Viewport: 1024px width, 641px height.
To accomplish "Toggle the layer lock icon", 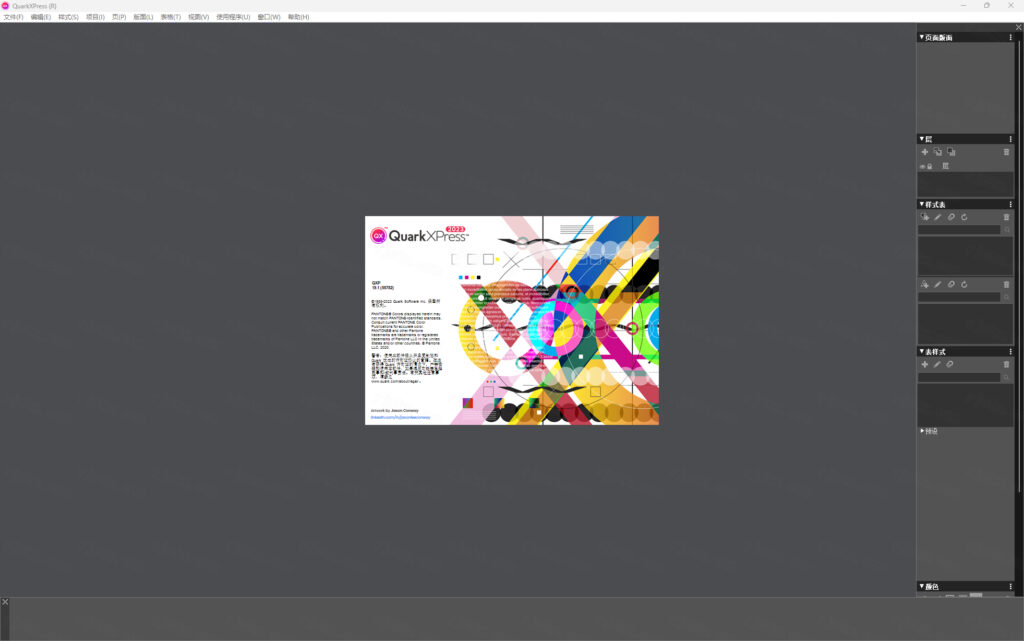I will point(930,167).
